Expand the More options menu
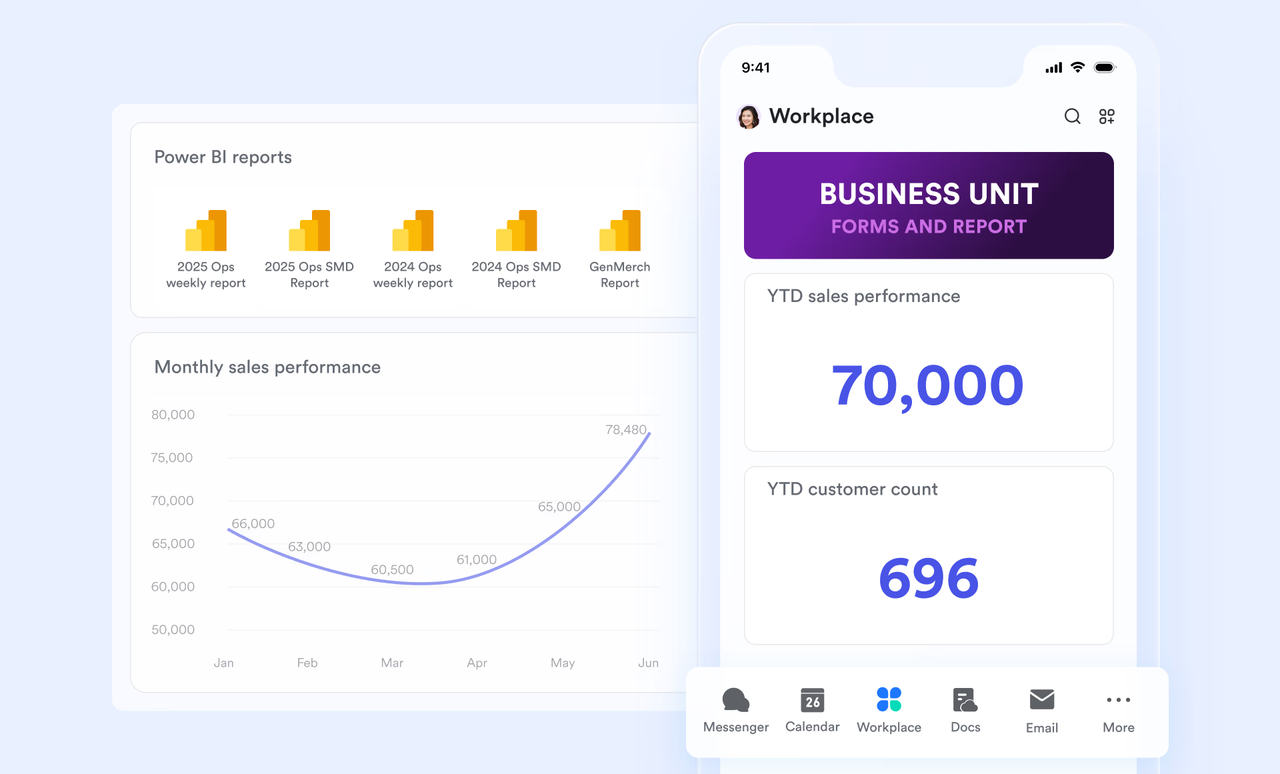The image size is (1280, 774). [1118, 711]
